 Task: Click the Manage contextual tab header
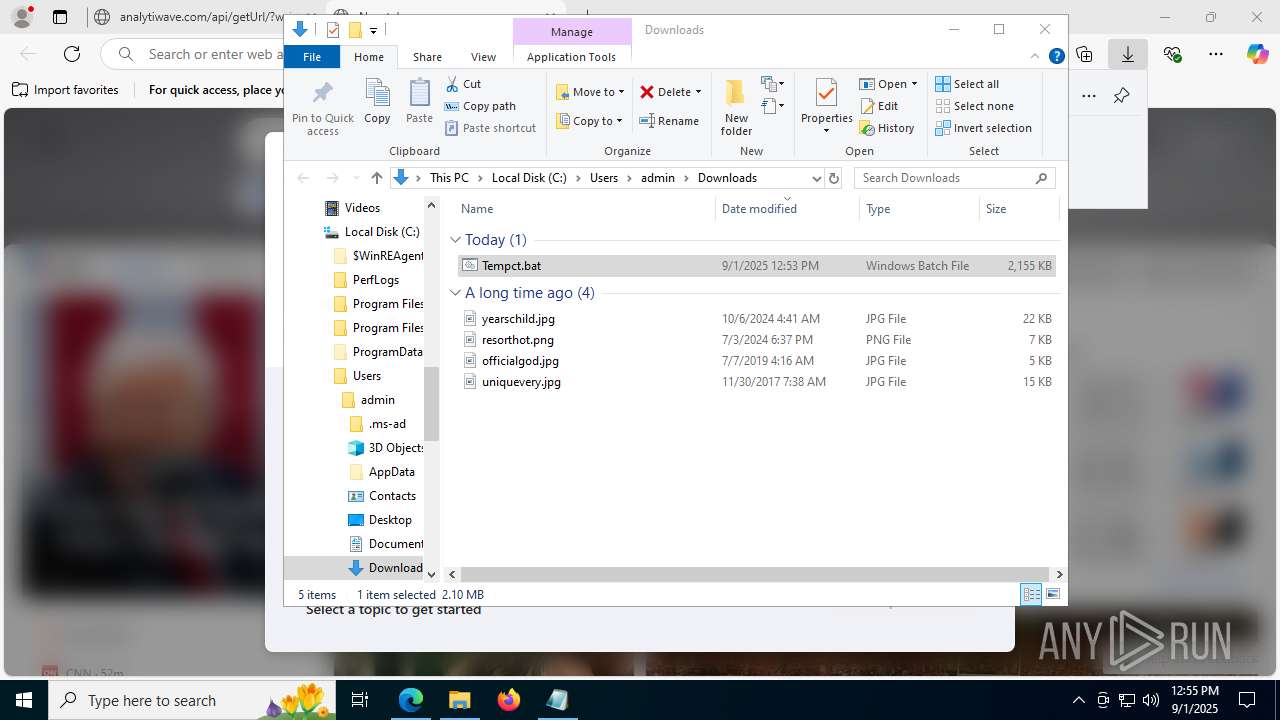click(572, 32)
